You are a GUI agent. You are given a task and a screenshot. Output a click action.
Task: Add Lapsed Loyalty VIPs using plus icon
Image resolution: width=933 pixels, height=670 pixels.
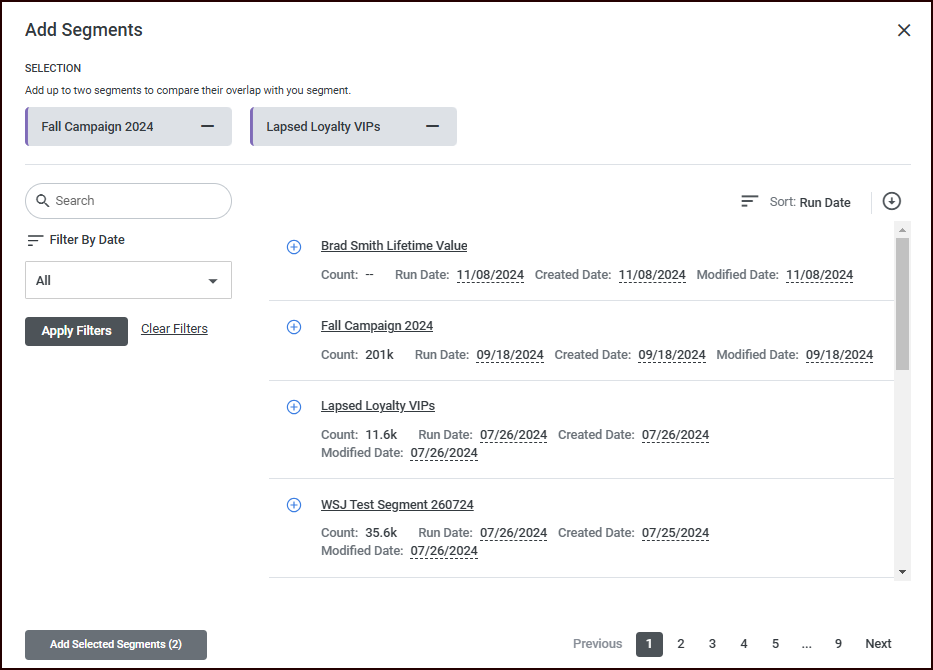294,407
